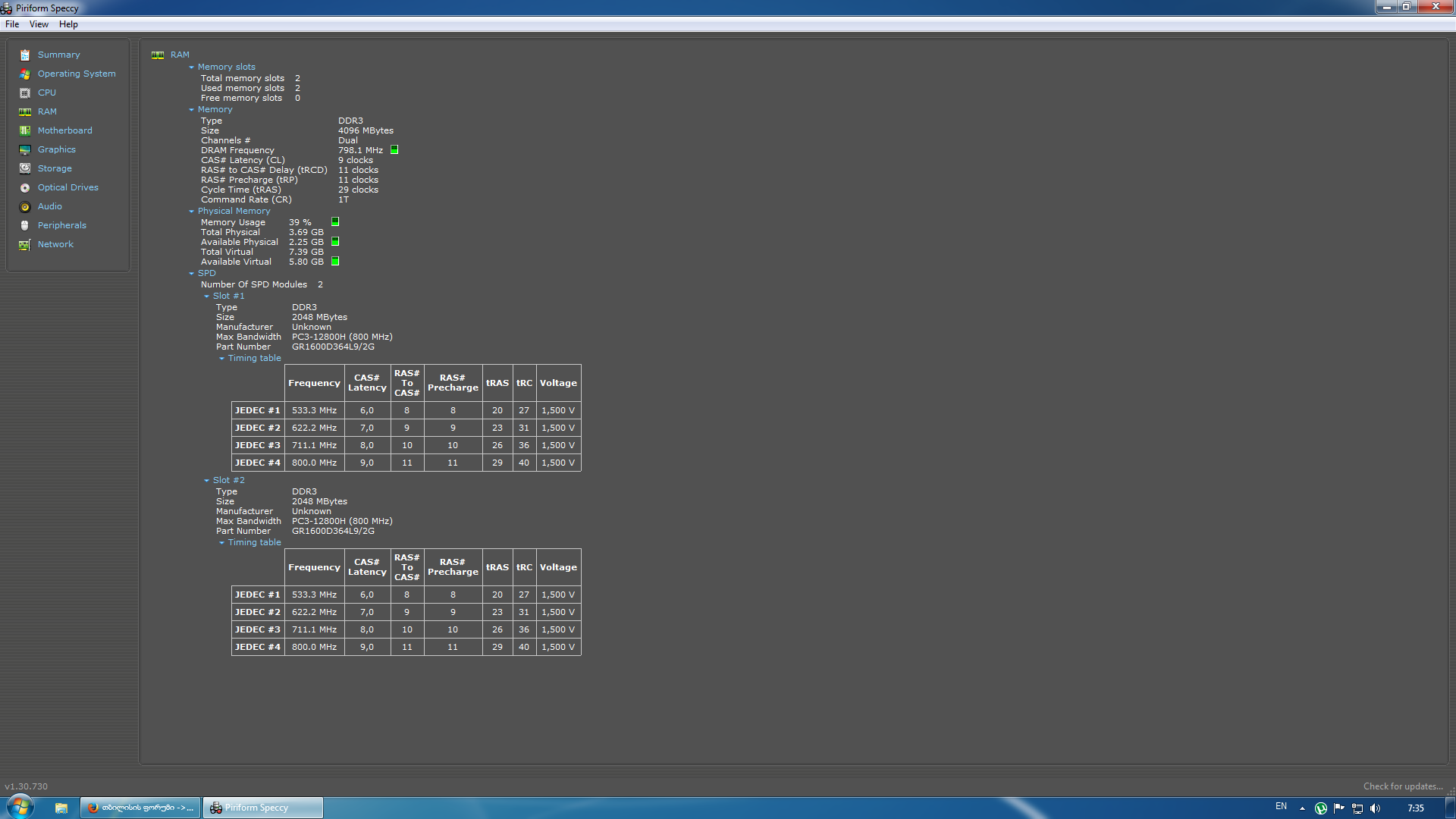1456x819 pixels.
Task: Select the Optical Drives disc icon
Action: pos(25,187)
